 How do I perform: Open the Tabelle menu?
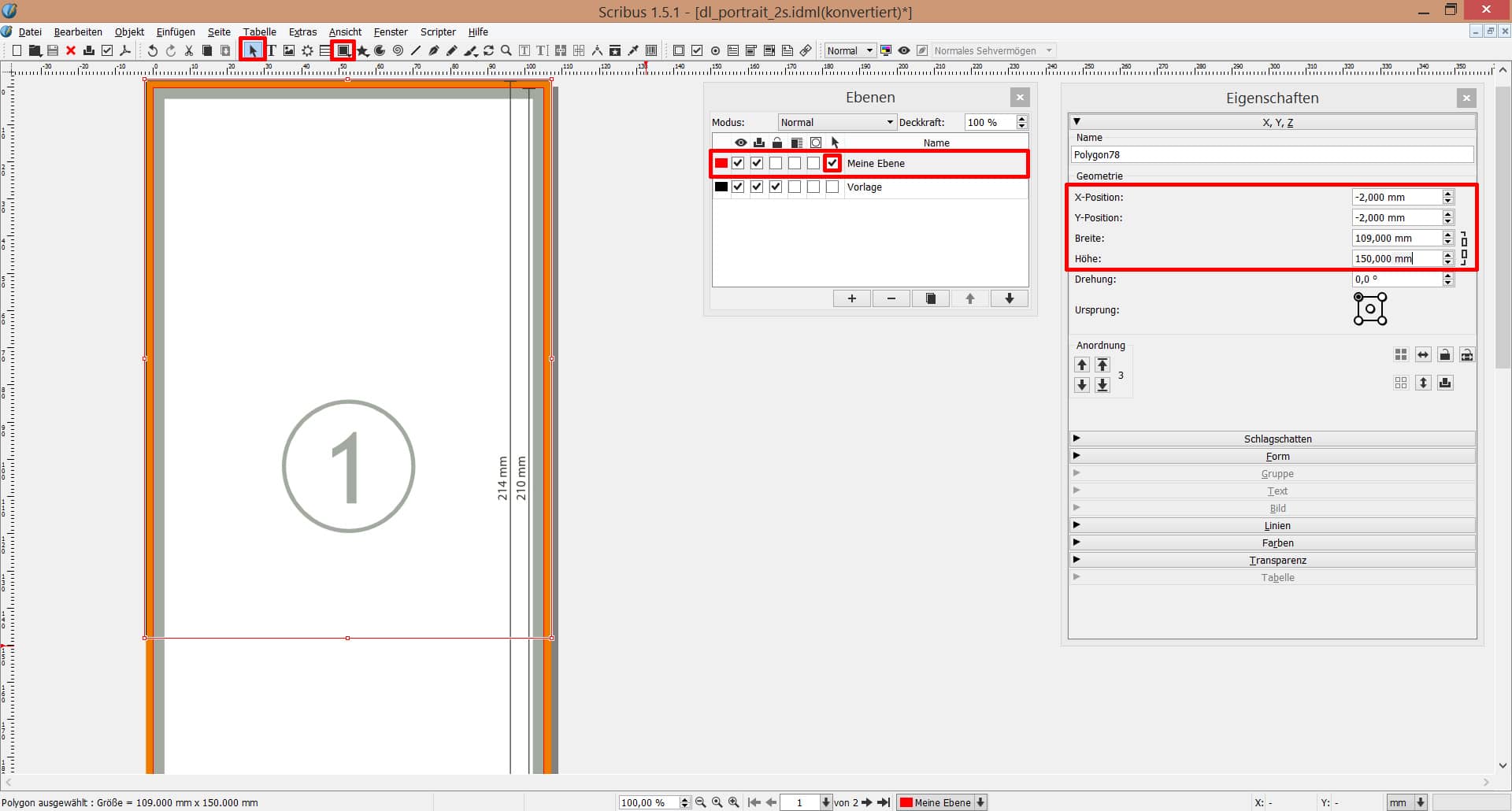tap(259, 31)
